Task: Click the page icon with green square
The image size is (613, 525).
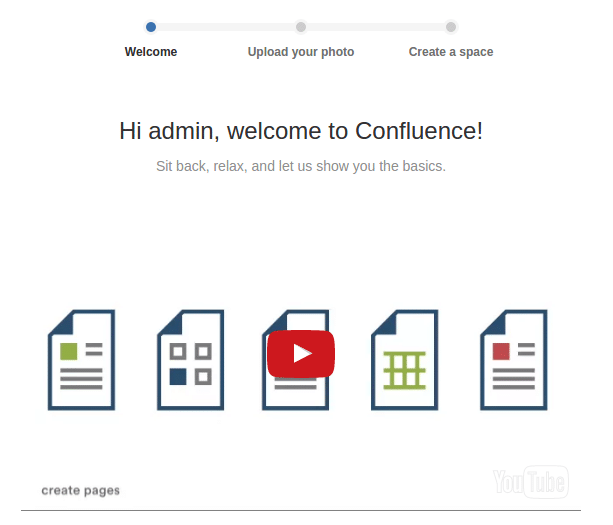Action: click(x=81, y=360)
